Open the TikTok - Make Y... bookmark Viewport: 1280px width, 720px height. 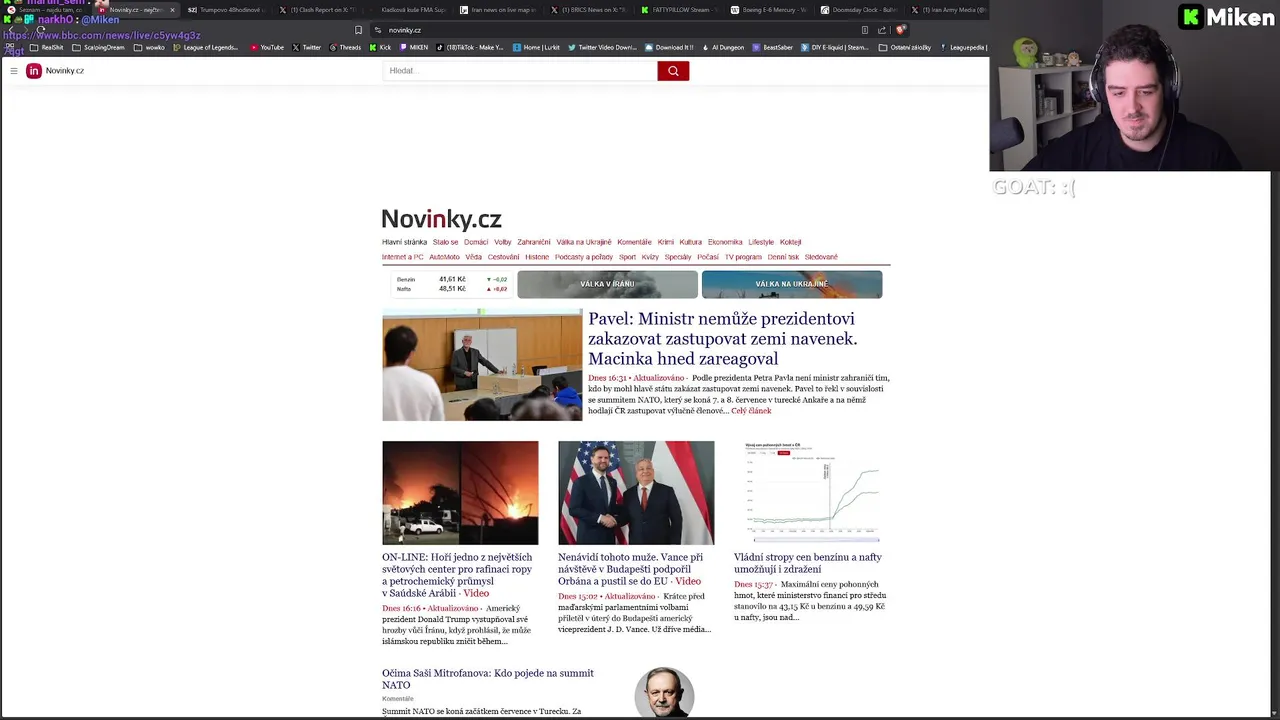point(470,47)
